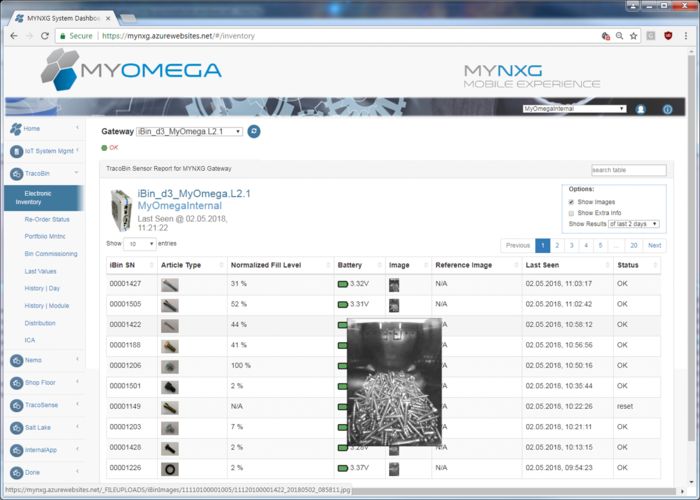Click the IoT System Mgmt sidebar icon

[17, 151]
